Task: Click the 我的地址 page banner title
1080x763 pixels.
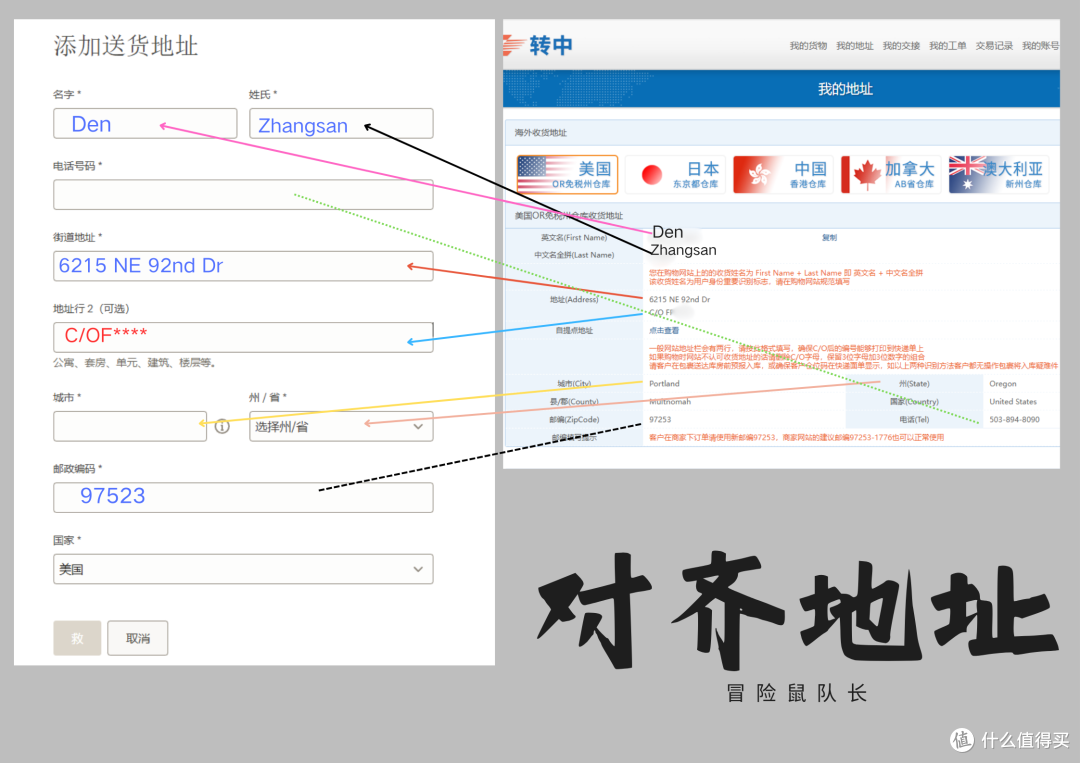Action: [x=845, y=89]
